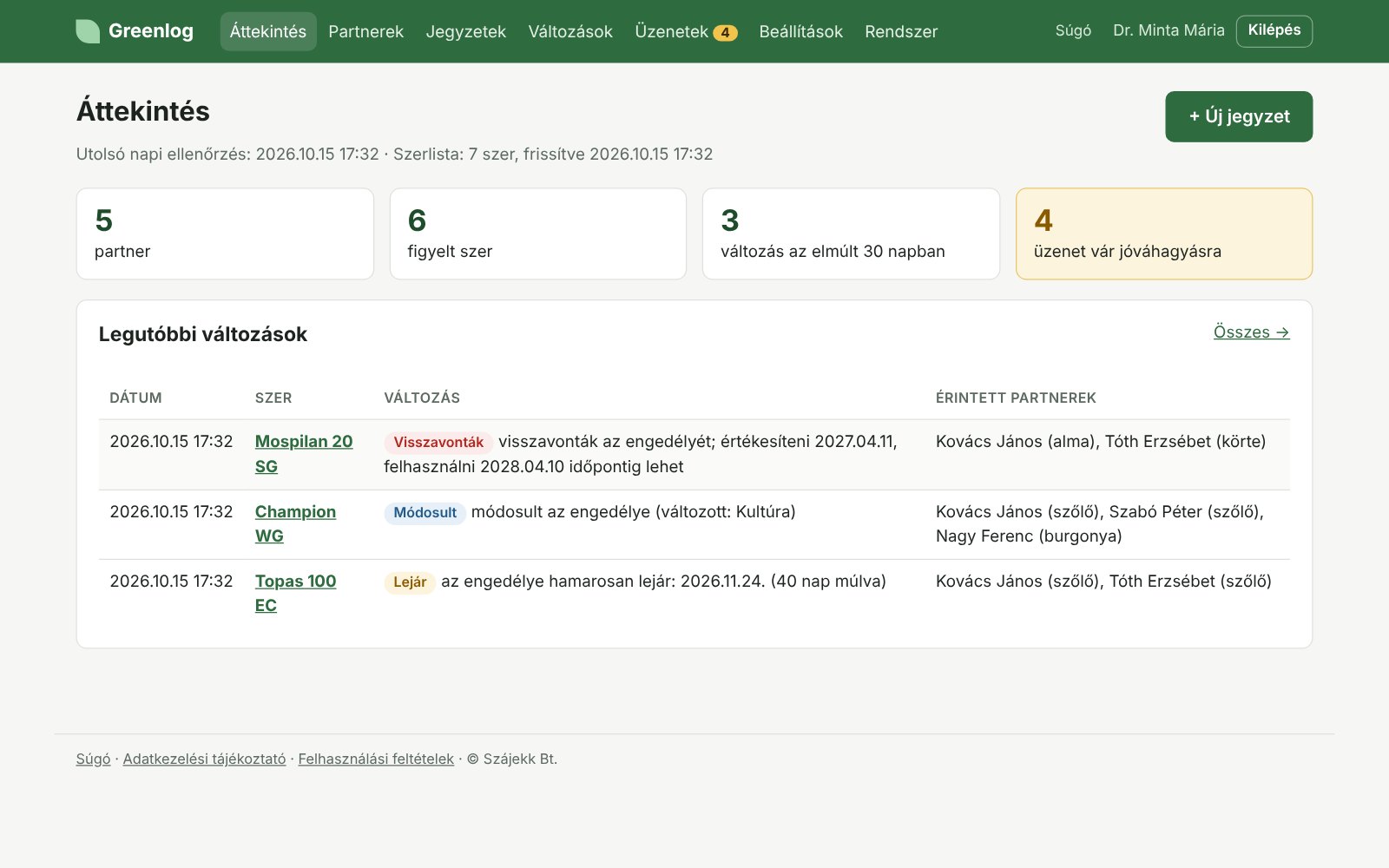Image resolution: width=1389 pixels, height=868 pixels.
Task: Follow the Összes → link
Action: point(1251,332)
